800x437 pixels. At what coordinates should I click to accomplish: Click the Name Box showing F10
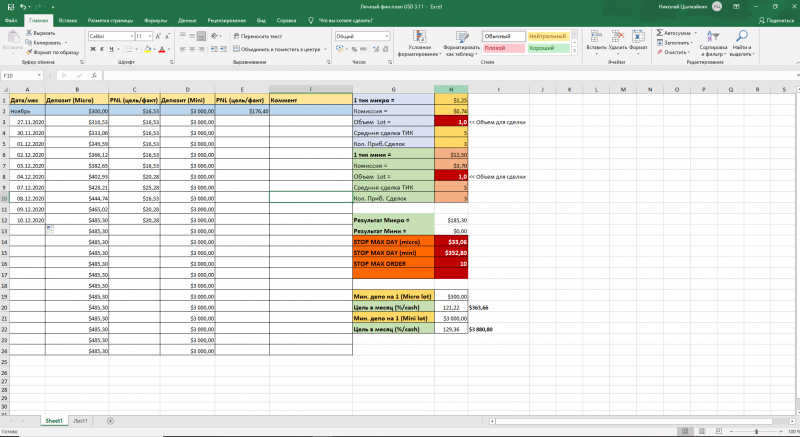pos(21,75)
